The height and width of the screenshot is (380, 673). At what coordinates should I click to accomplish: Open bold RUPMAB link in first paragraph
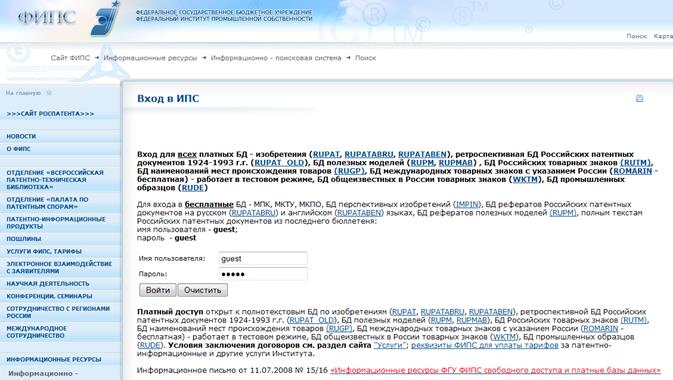tap(455, 162)
